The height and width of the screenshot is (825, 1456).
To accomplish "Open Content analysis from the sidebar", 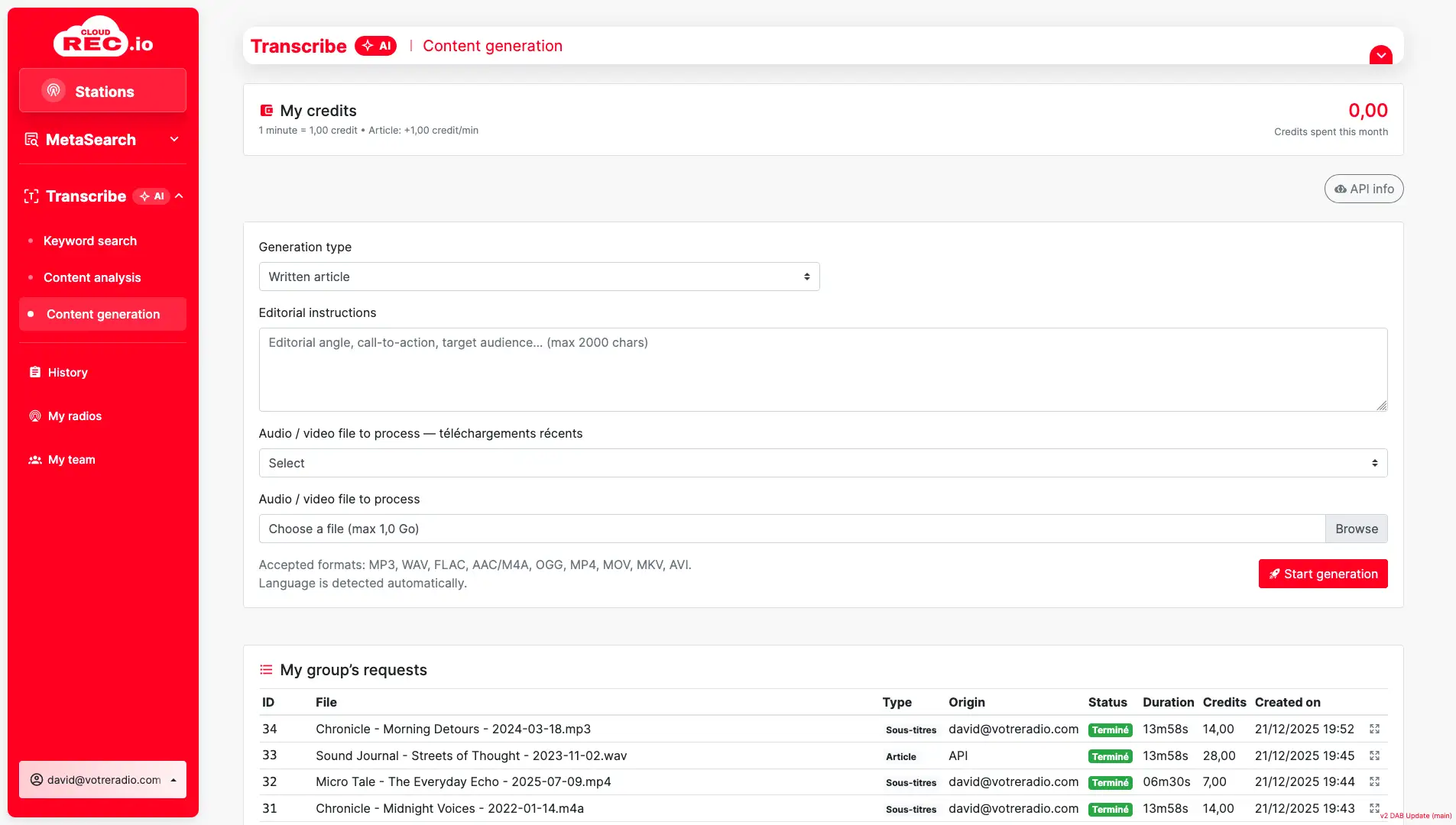I will 92,277.
